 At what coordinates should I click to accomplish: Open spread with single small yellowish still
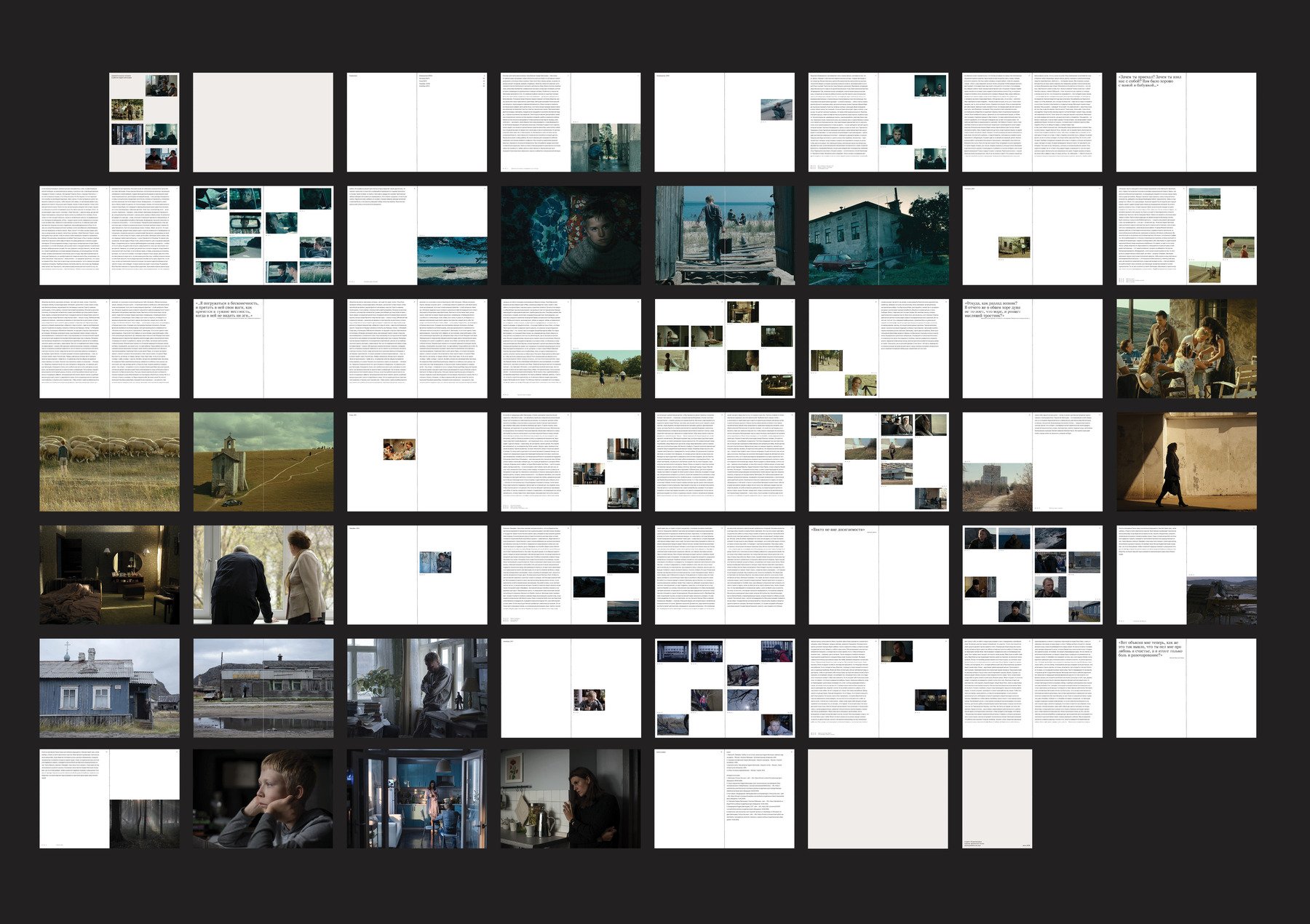pyautogui.click(x=1033, y=235)
